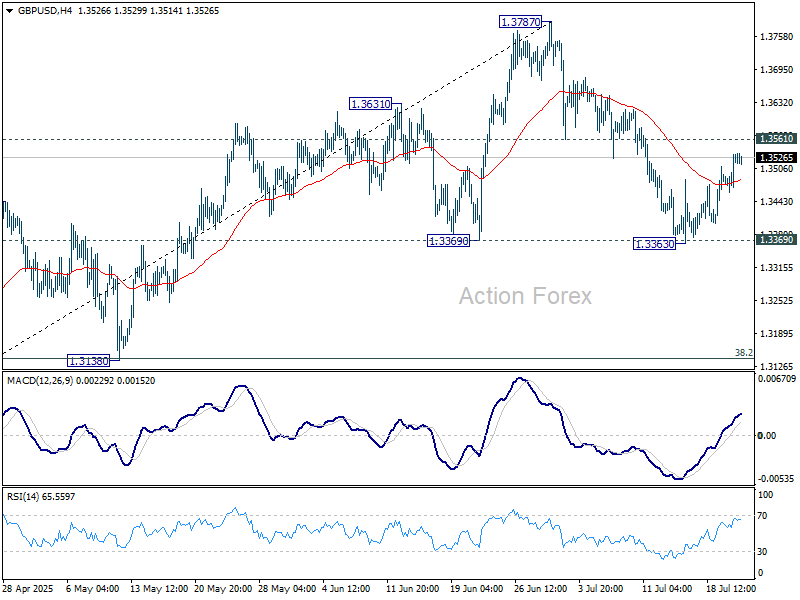Click the RSI(14) 65.5597 indicator label
This screenshot has height=600, width=800.
pyautogui.click(x=41, y=497)
